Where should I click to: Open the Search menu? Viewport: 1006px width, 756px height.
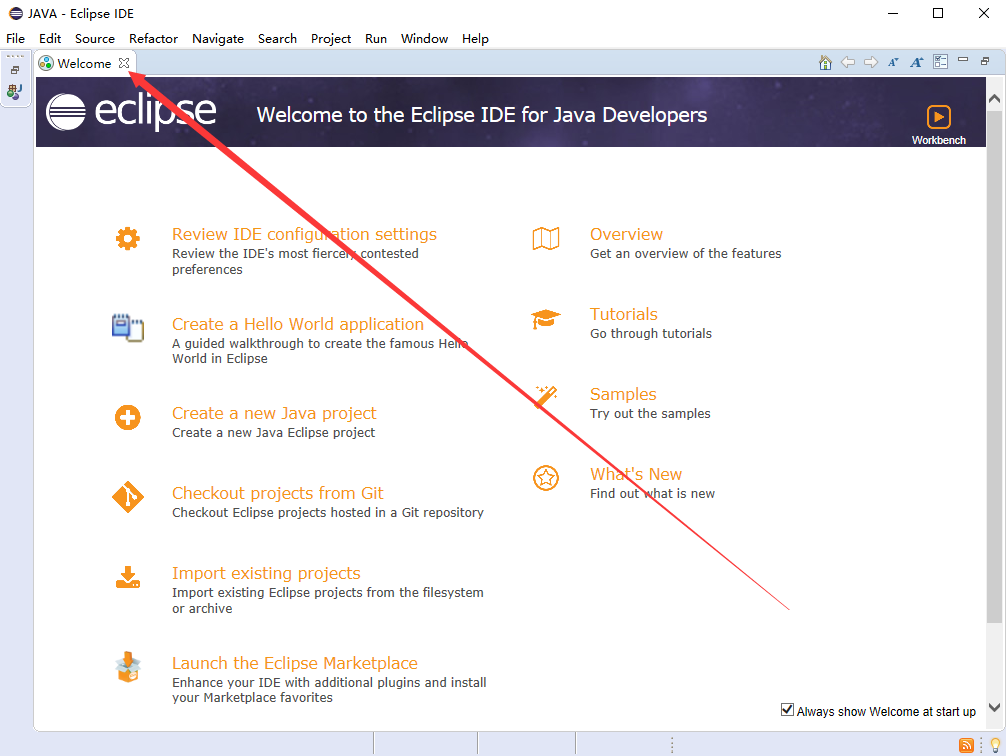pyautogui.click(x=277, y=39)
